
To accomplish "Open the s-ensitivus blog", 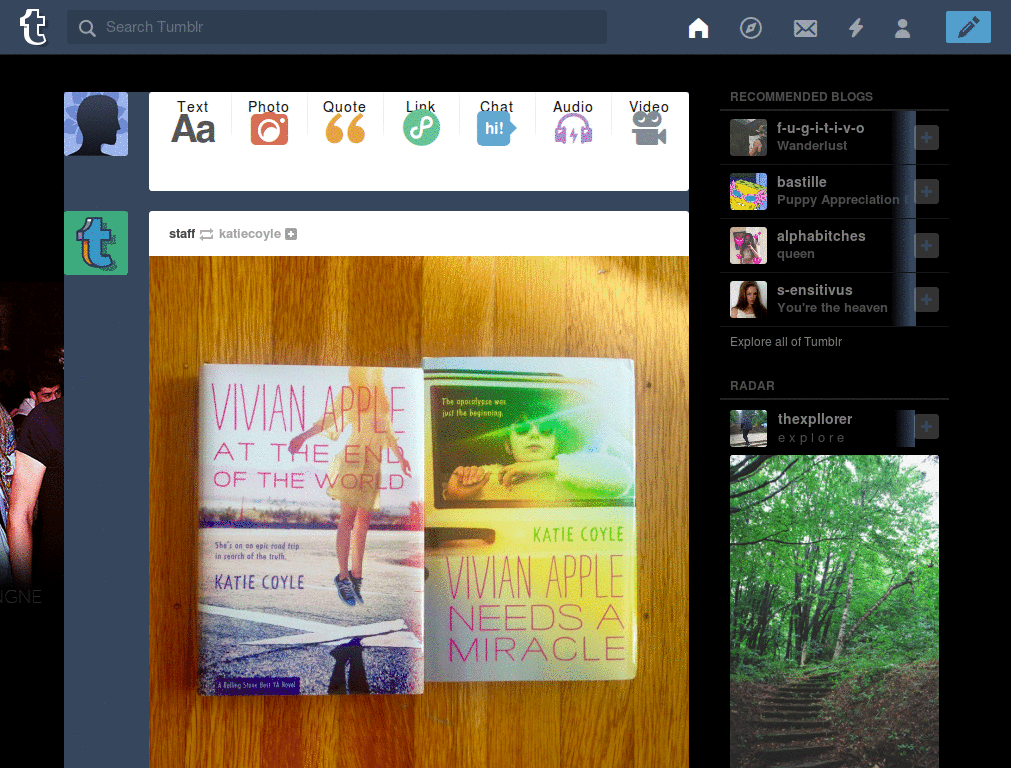I will tap(814, 290).
